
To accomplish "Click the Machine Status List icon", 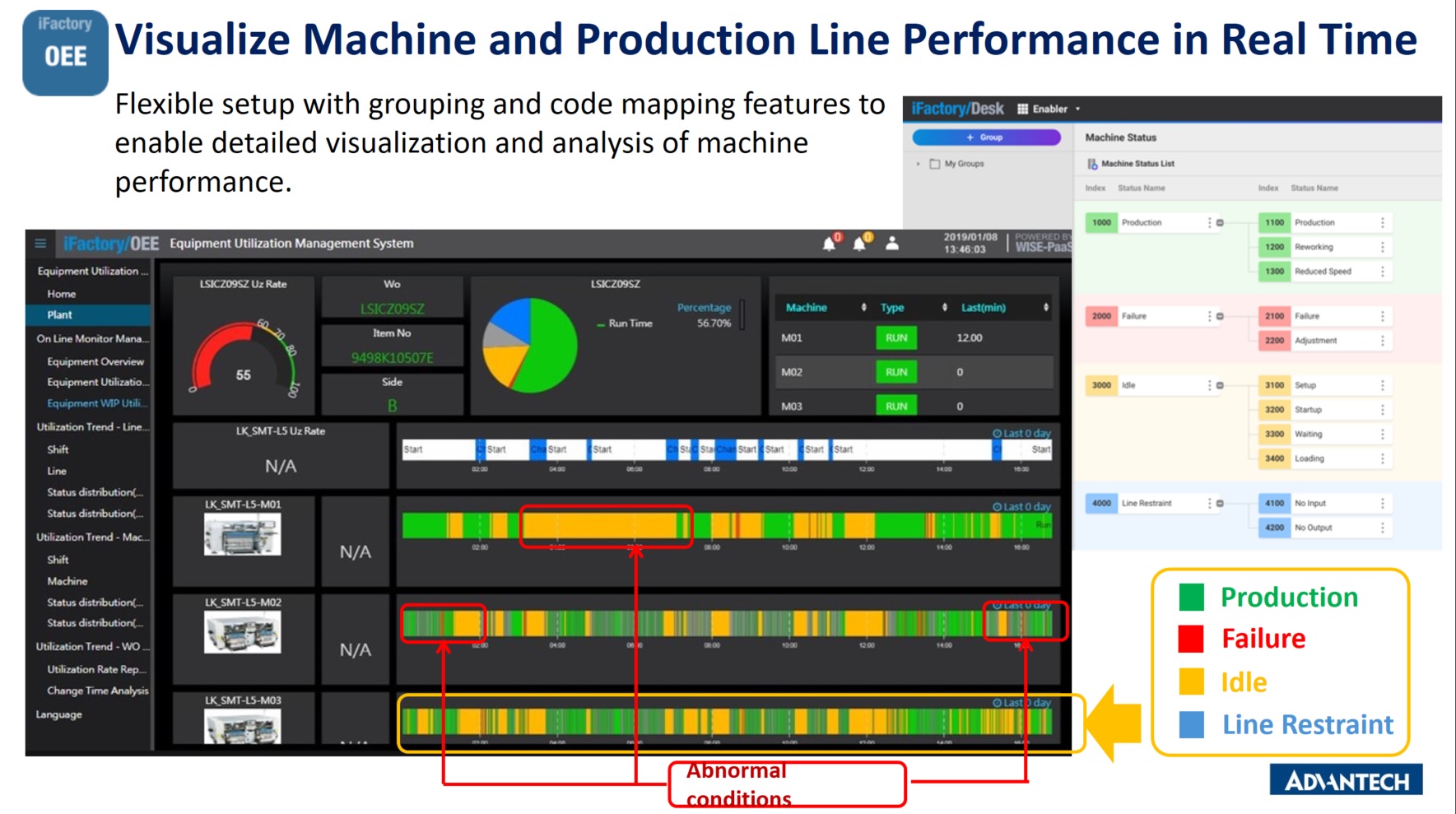I will pos(1092,163).
